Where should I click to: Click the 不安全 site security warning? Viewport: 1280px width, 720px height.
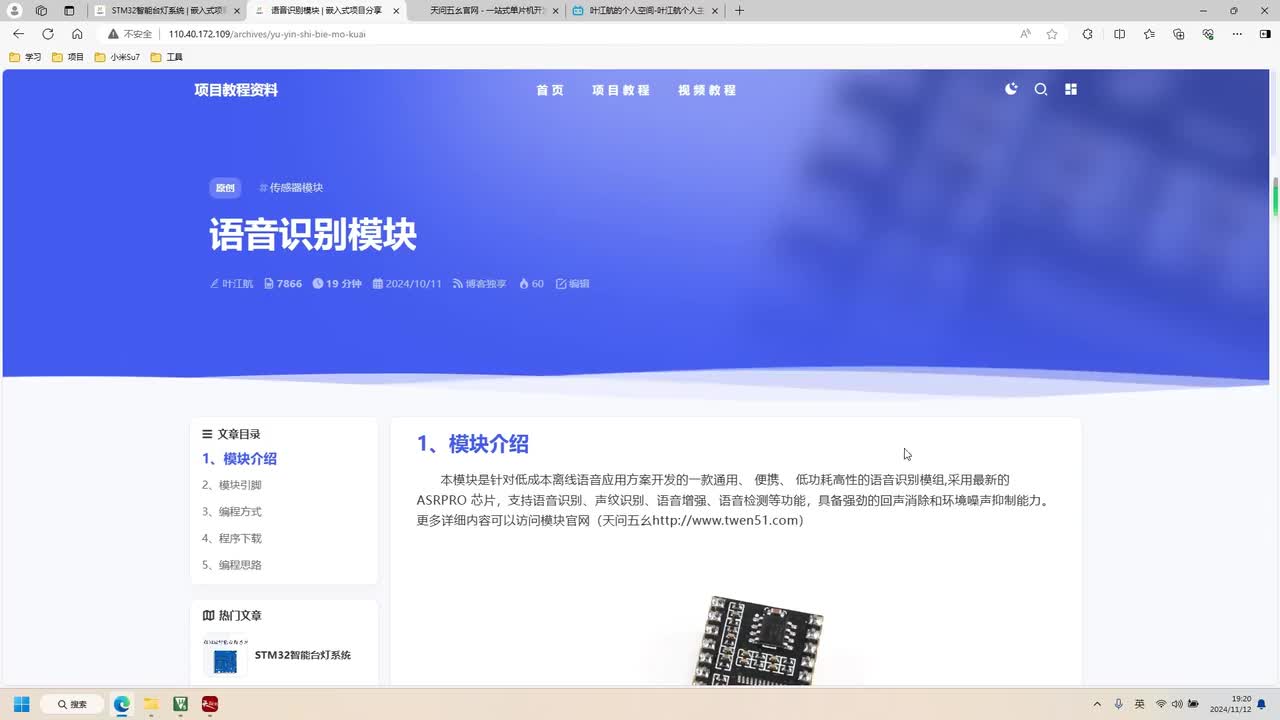pyautogui.click(x=130, y=34)
